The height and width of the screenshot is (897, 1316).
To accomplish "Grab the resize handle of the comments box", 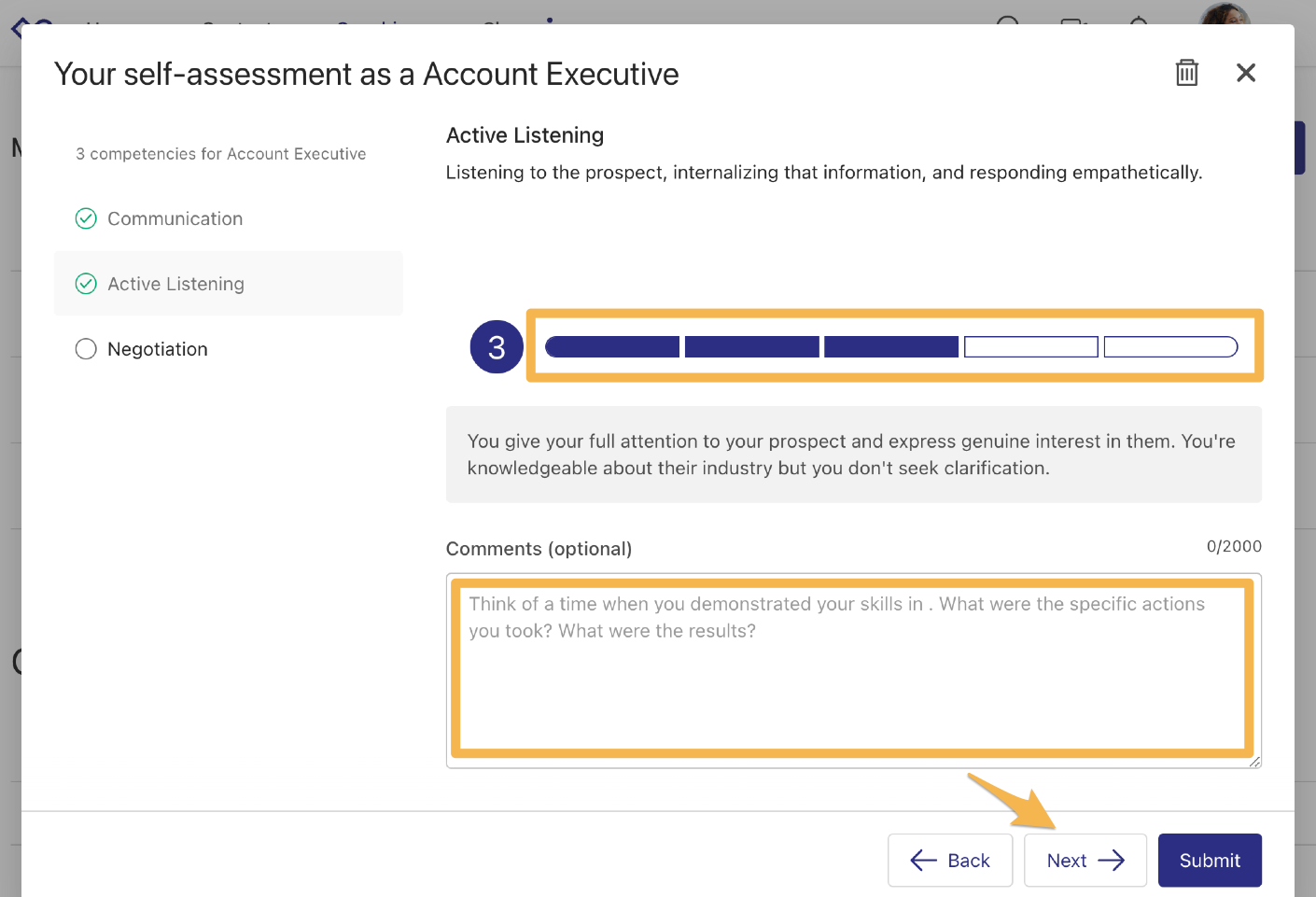I will coord(1254,762).
